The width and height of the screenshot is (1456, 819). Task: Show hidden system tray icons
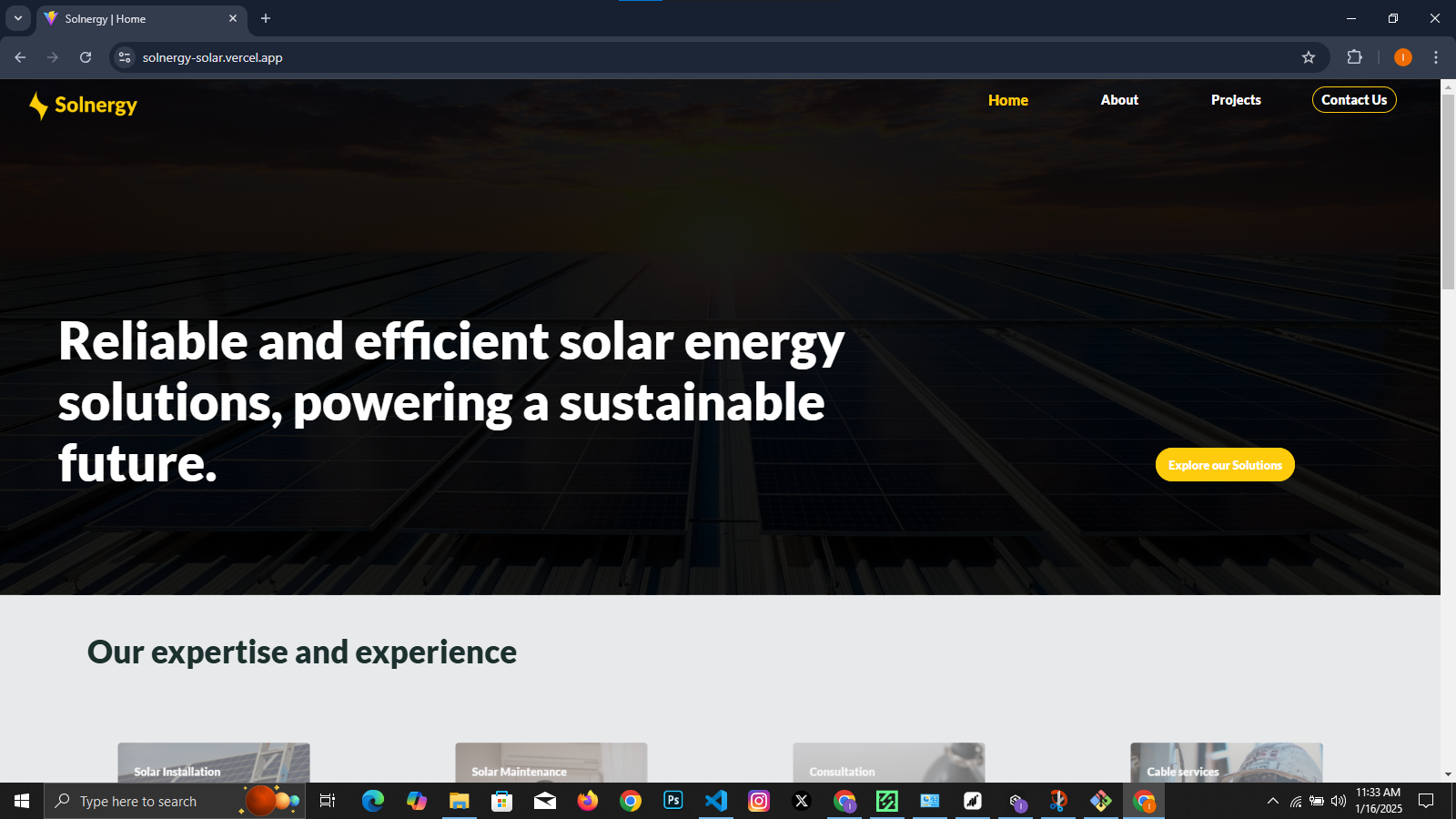(x=1273, y=801)
